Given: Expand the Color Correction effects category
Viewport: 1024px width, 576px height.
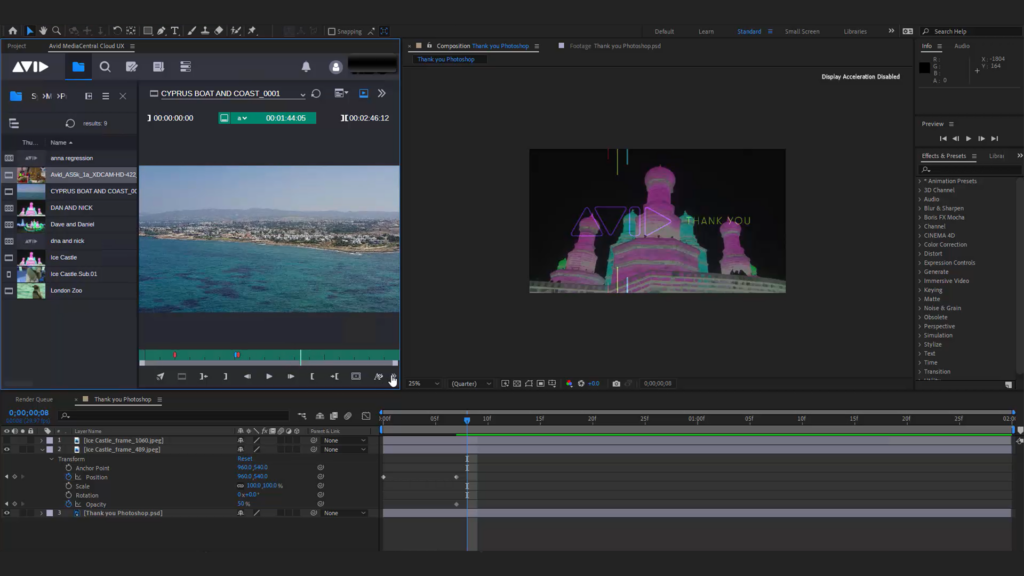Looking at the screenshot, I should [920, 244].
